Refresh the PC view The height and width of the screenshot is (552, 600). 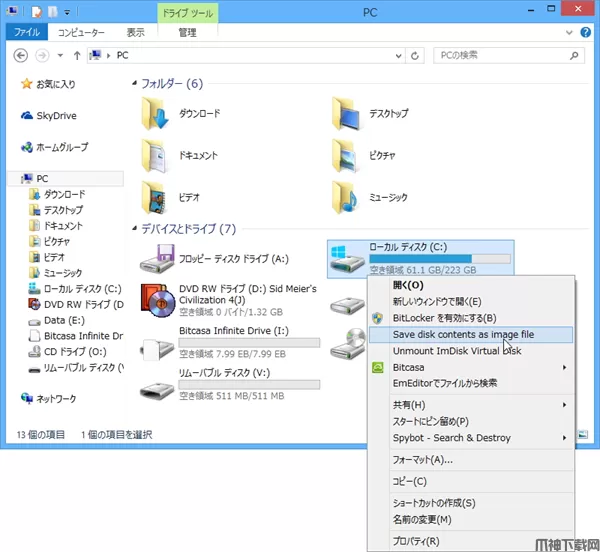coord(415,55)
